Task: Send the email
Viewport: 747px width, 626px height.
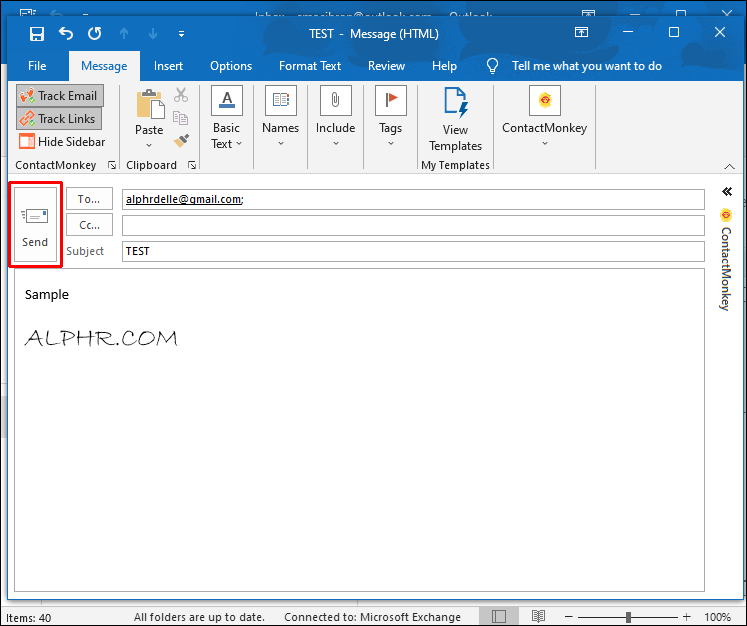Action: (35, 224)
